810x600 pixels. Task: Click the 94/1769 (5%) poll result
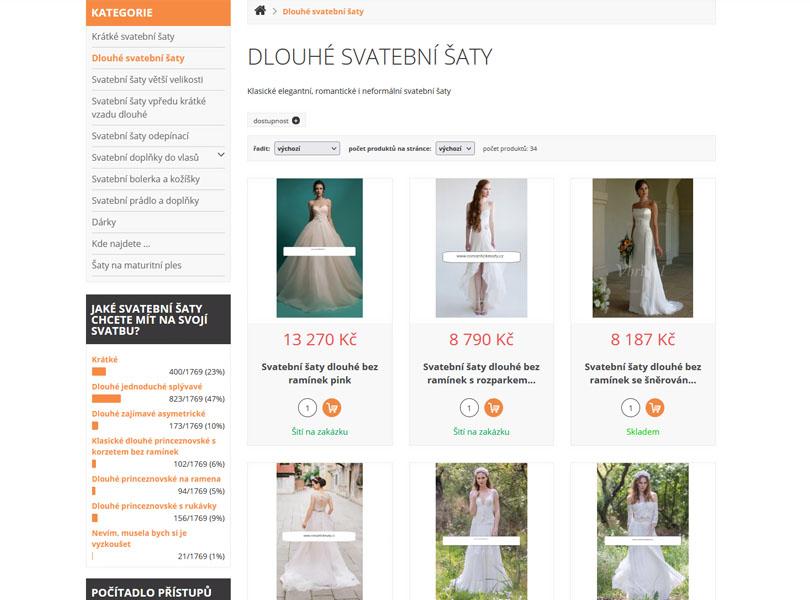[x=201, y=491]
